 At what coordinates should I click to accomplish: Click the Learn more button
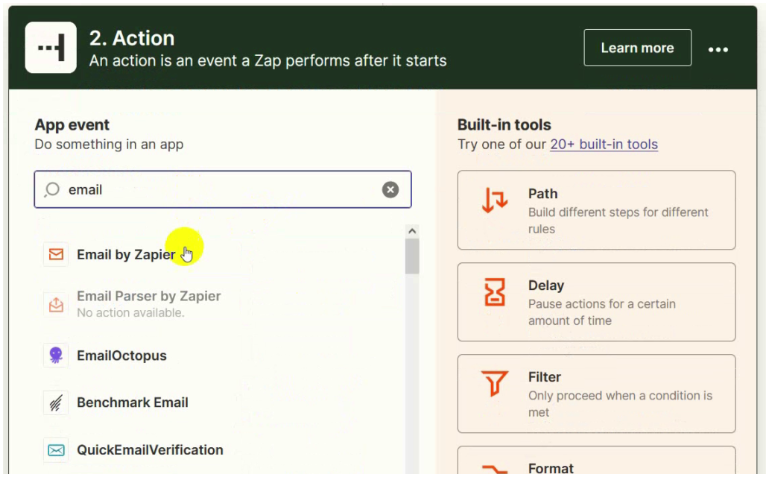(x=637, y=47)
